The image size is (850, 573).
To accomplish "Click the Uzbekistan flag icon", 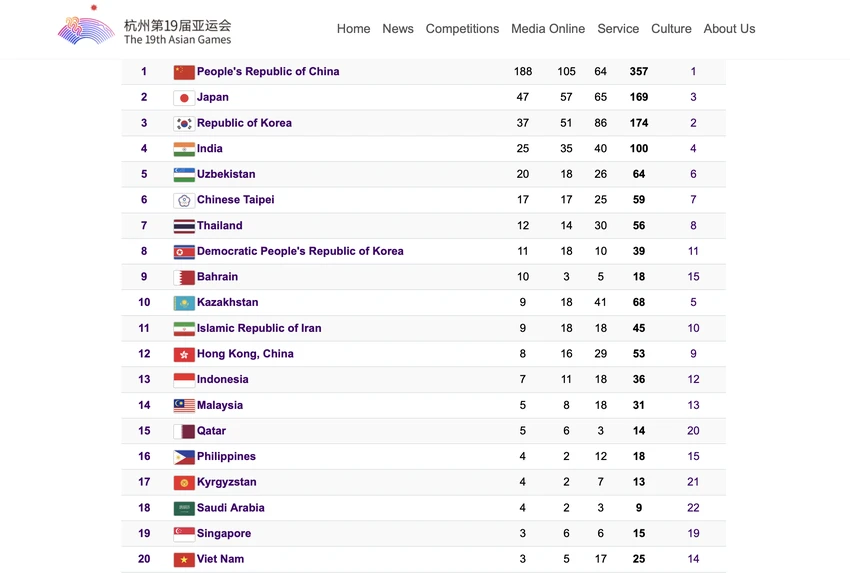I will tap(184, 175).
